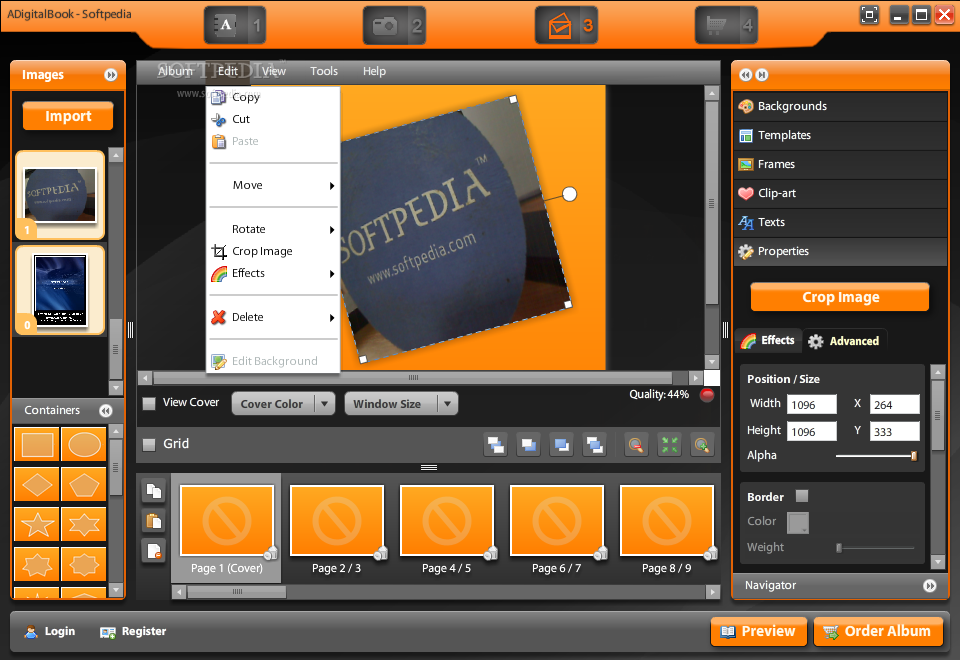Click the send to back icon
The image size is (960, 660).
tap(594, 445)
